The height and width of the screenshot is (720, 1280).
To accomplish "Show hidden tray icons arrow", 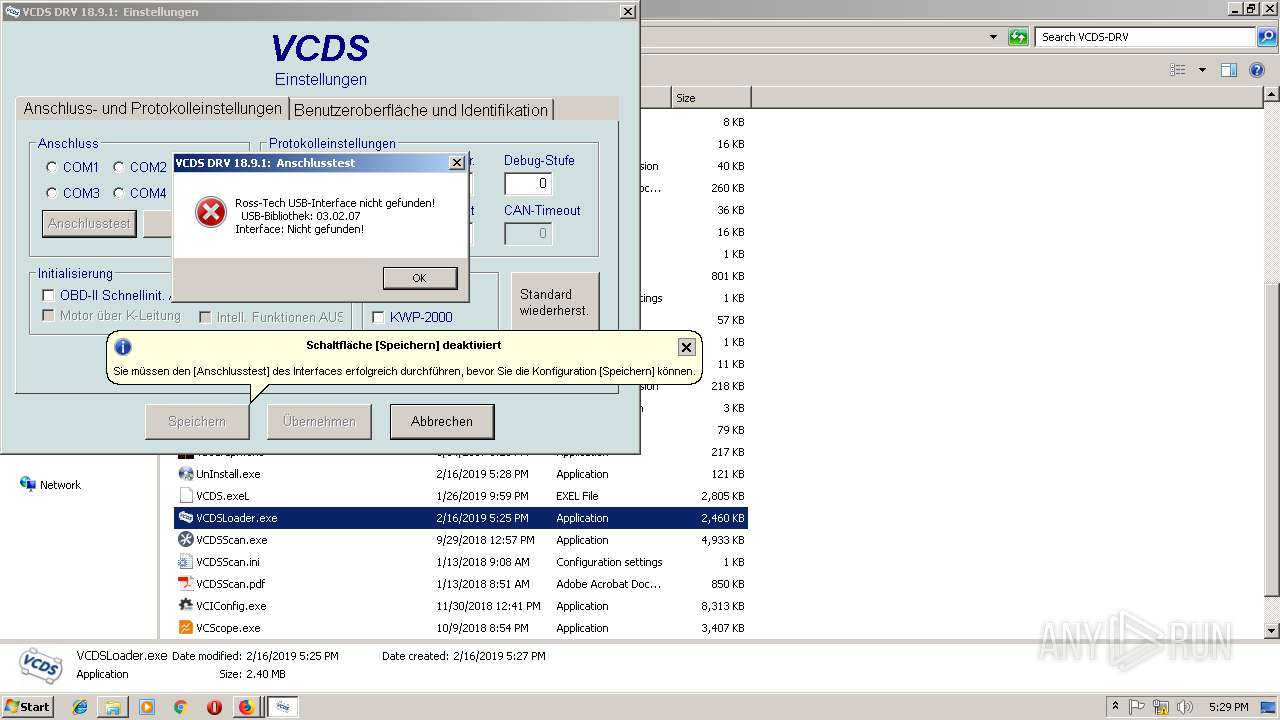I will [x=1116, y=707].
